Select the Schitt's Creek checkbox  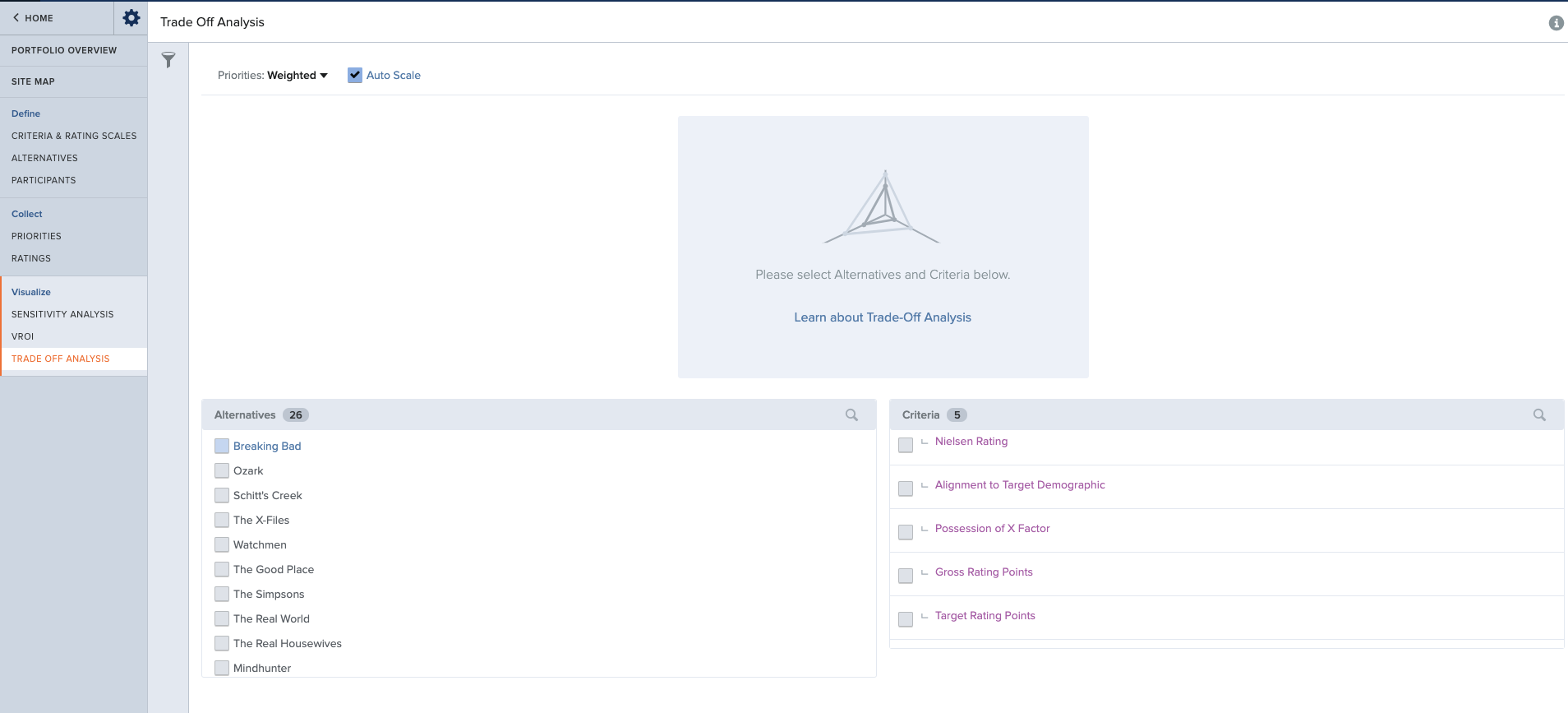[222, 495]
